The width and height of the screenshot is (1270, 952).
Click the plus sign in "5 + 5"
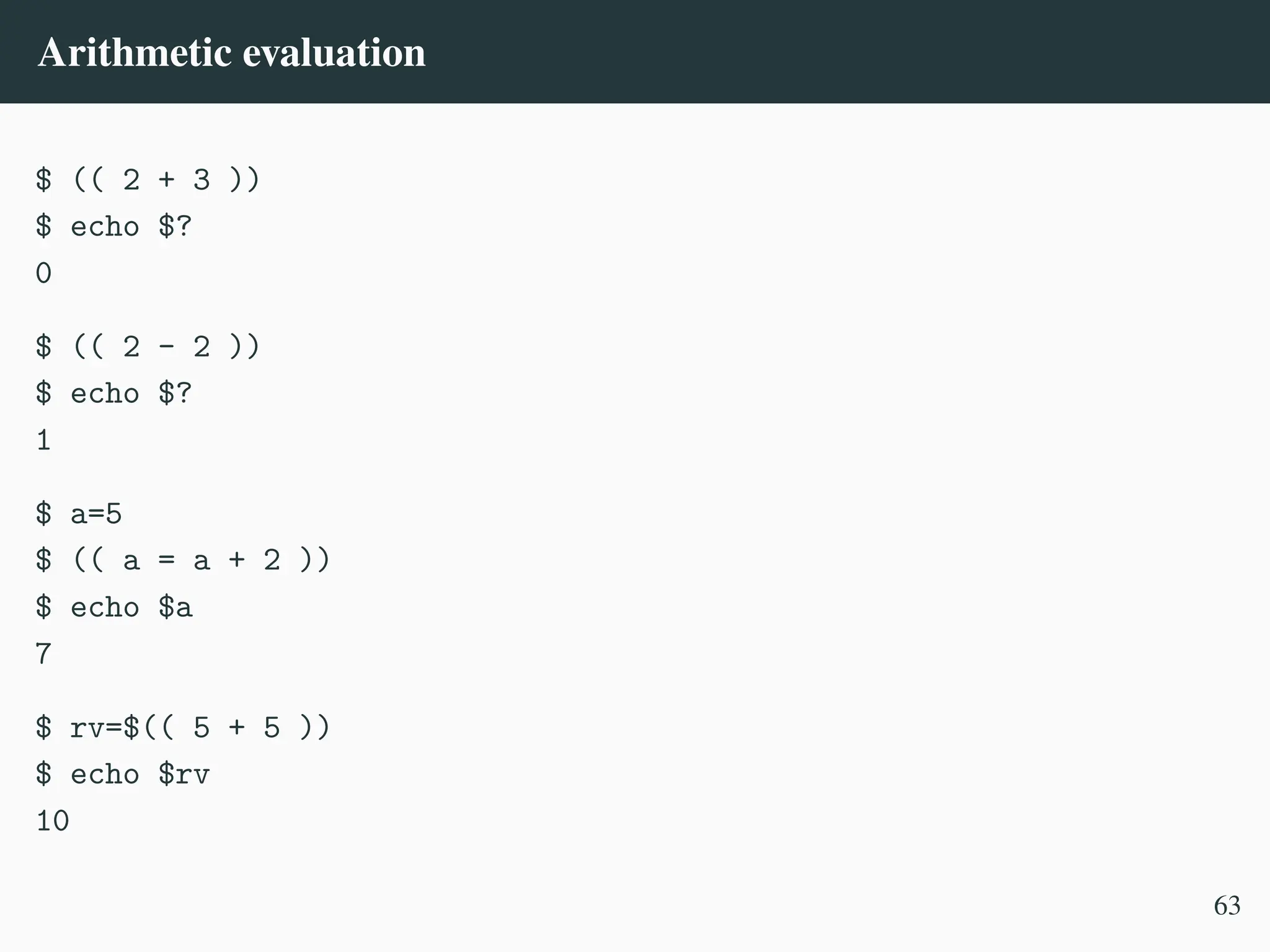coord(237,728)
